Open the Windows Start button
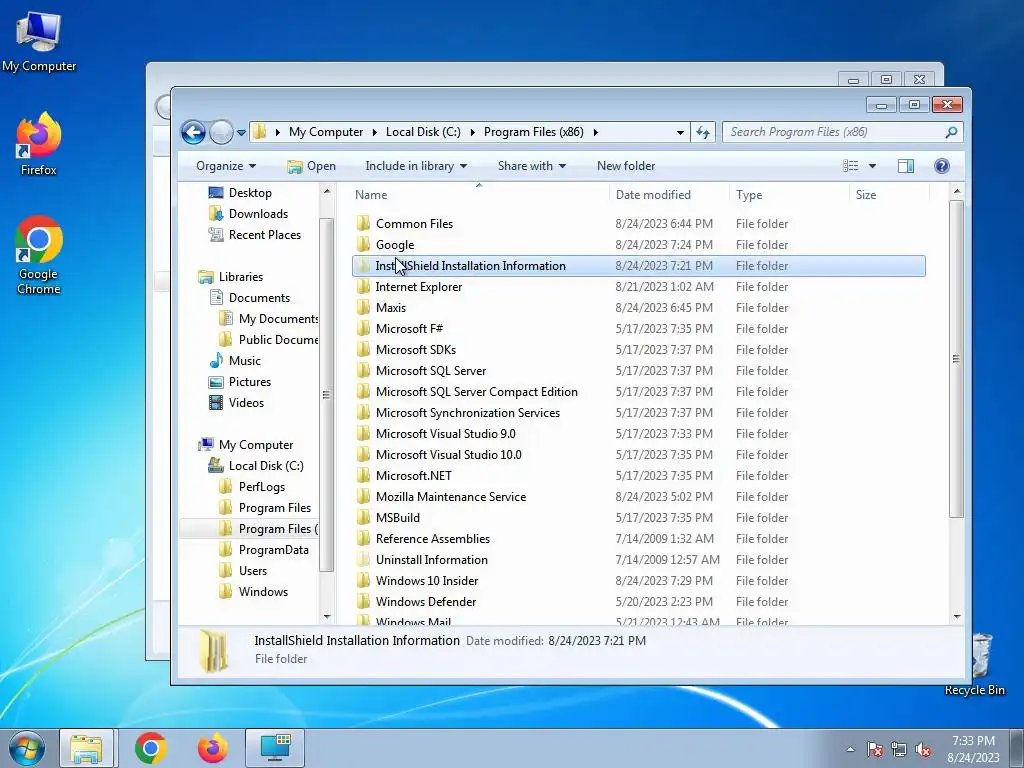Screen dimensions: 1024x768 27,748
